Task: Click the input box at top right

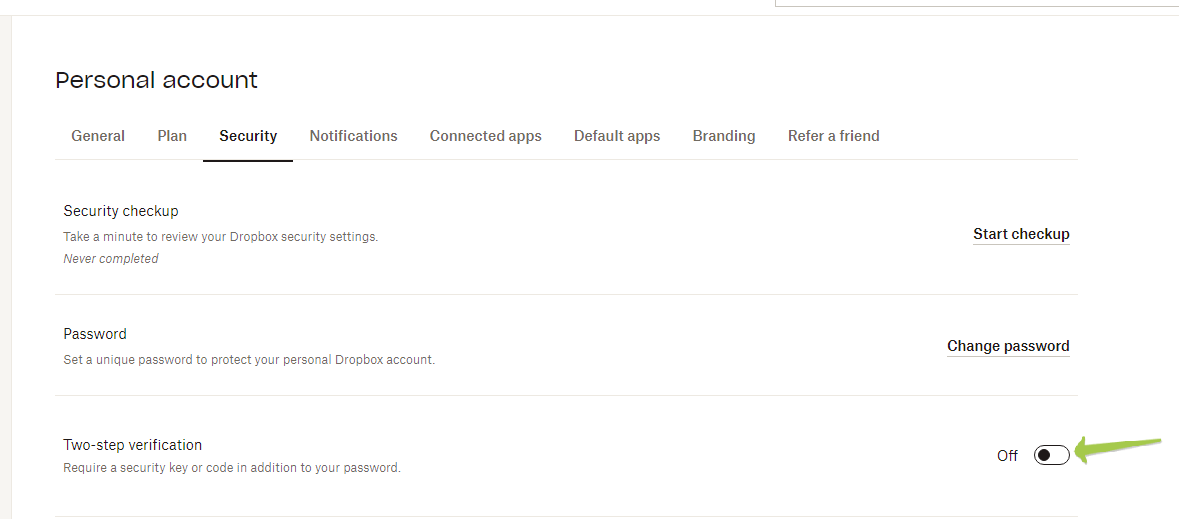Action: pos(977,3)
